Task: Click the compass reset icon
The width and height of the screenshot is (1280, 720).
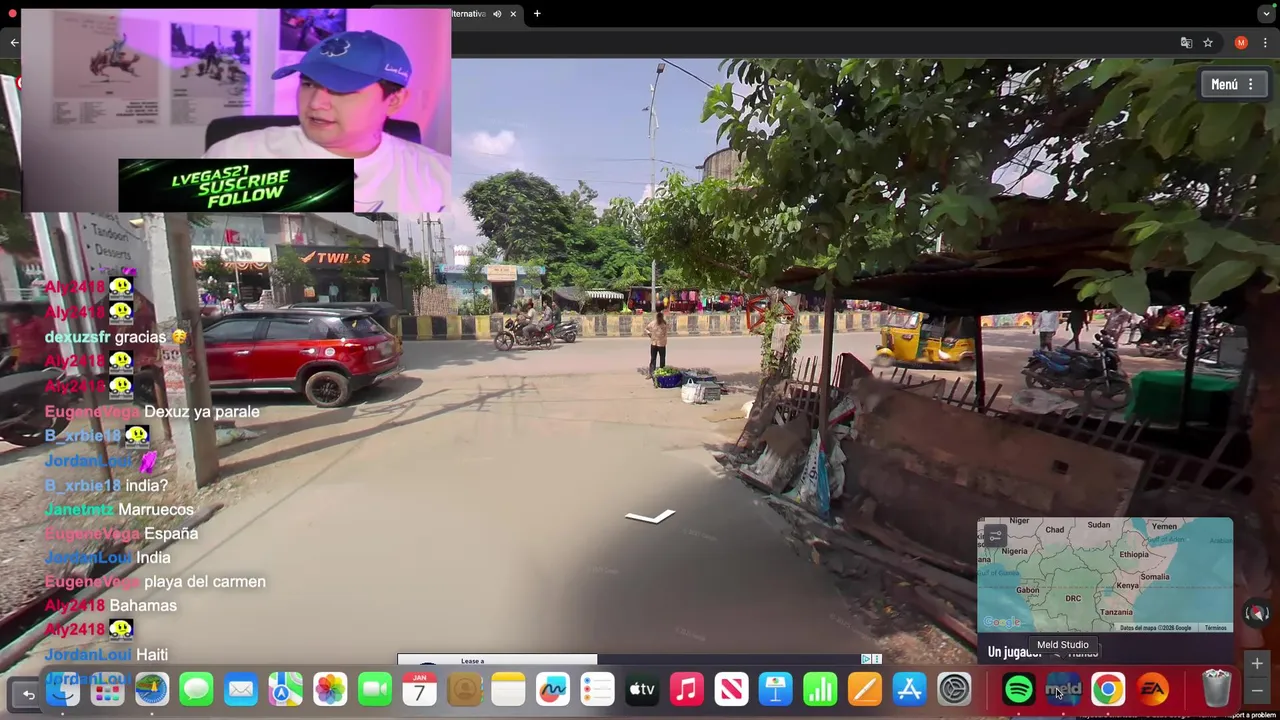Action: pyautogui.click(x=1257, y=614)
